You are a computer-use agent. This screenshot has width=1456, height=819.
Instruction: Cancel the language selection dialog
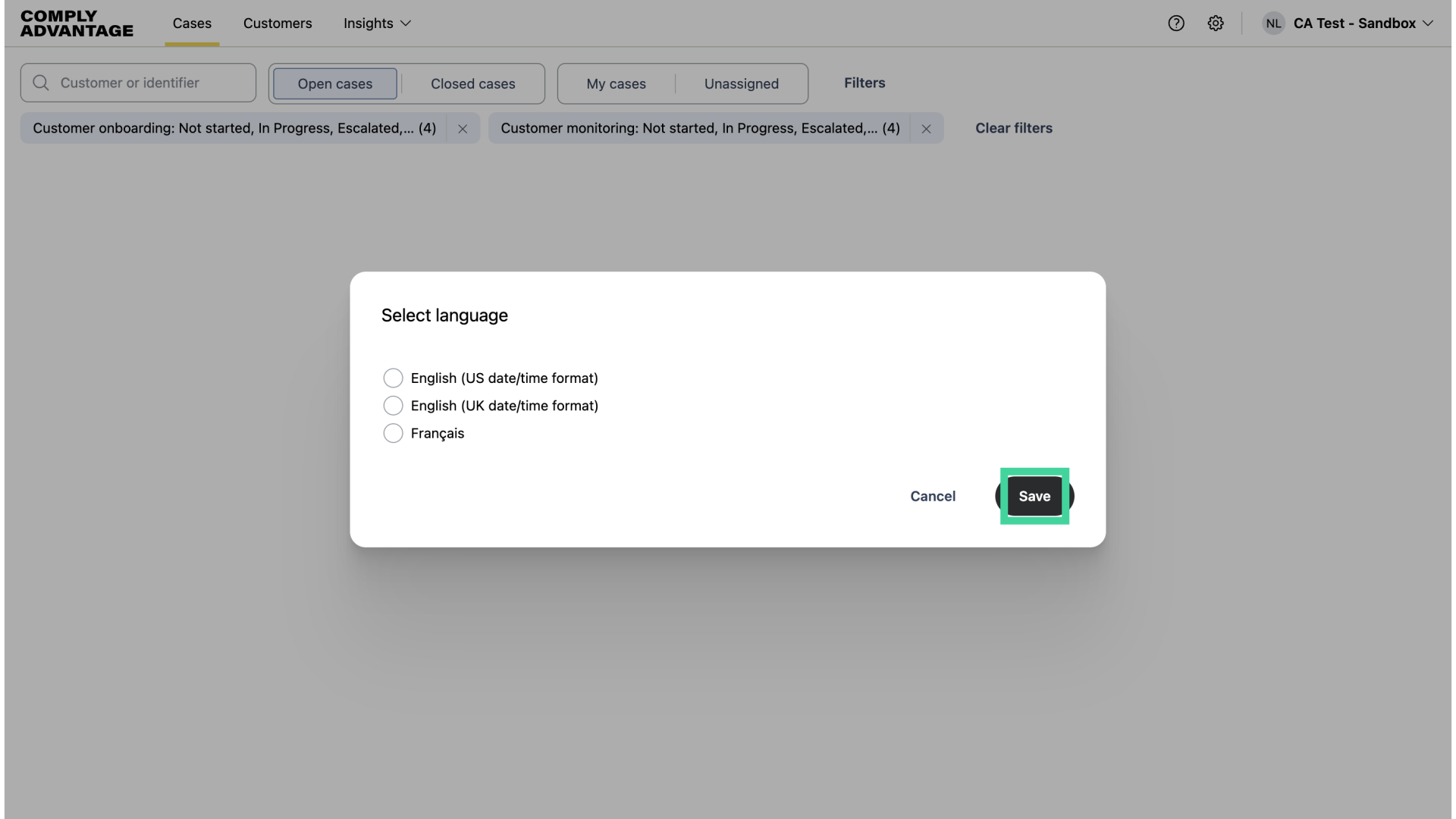(933, 496)
